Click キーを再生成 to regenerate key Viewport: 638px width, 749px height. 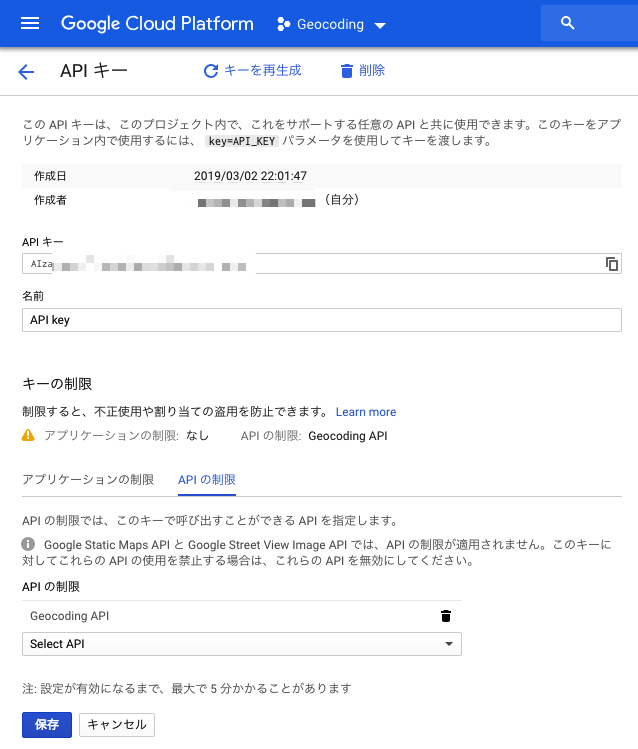(x=263, y=71)
